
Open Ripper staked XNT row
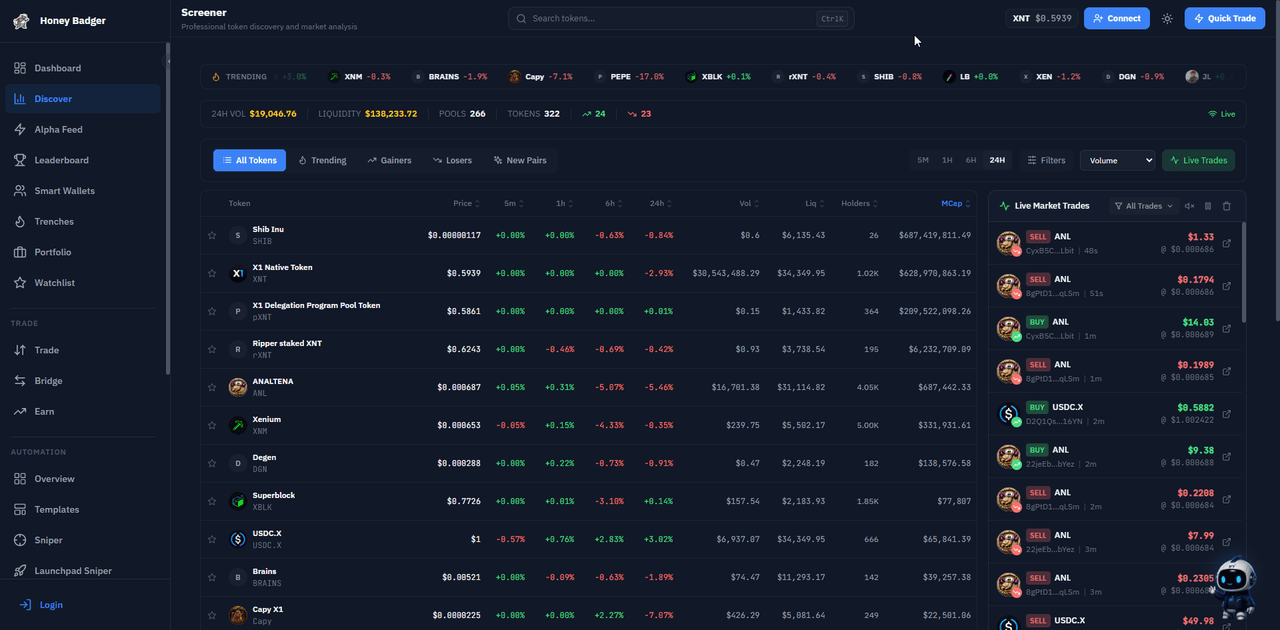tap(588, 349)
